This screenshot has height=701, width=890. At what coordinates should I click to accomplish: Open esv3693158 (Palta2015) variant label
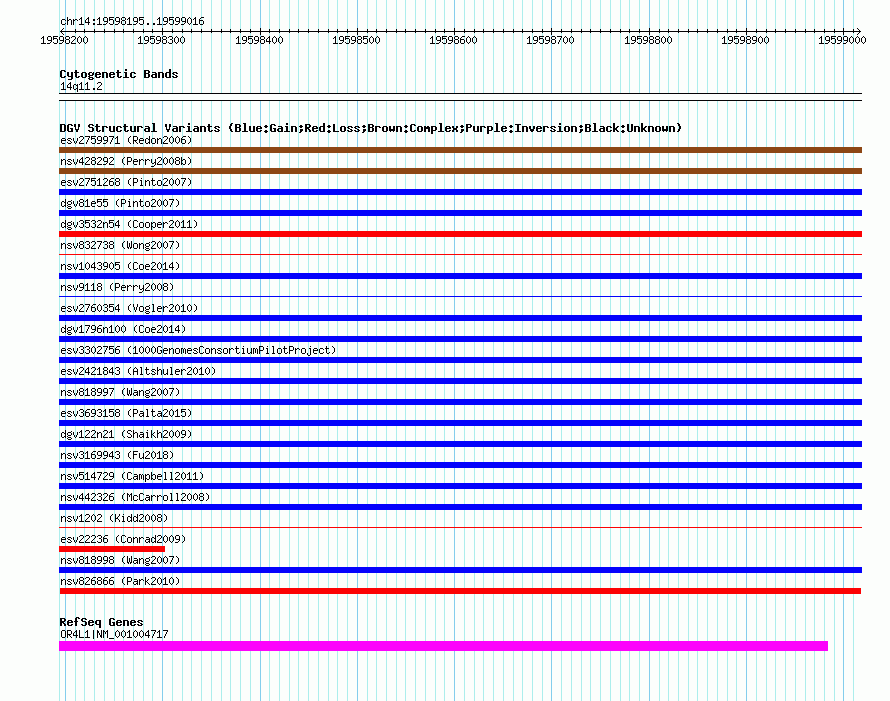coord(126,413)
